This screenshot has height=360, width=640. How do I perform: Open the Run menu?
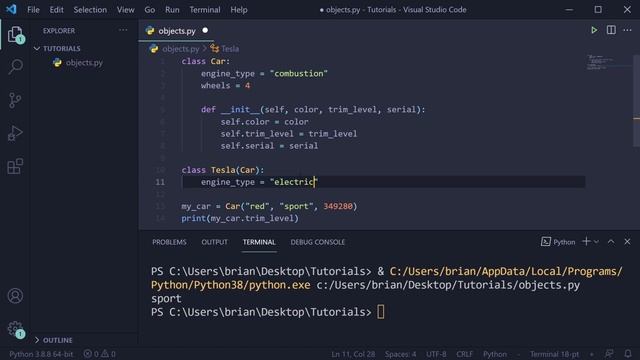click(172, 9)
